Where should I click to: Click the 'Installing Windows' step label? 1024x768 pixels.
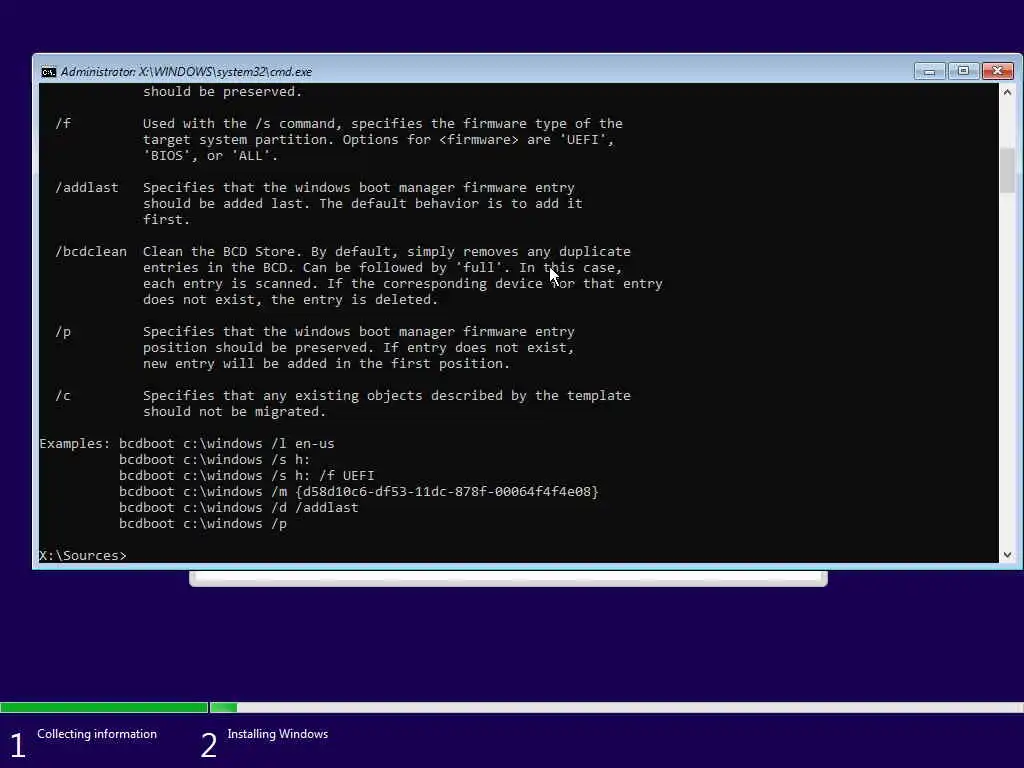point(278,734)
